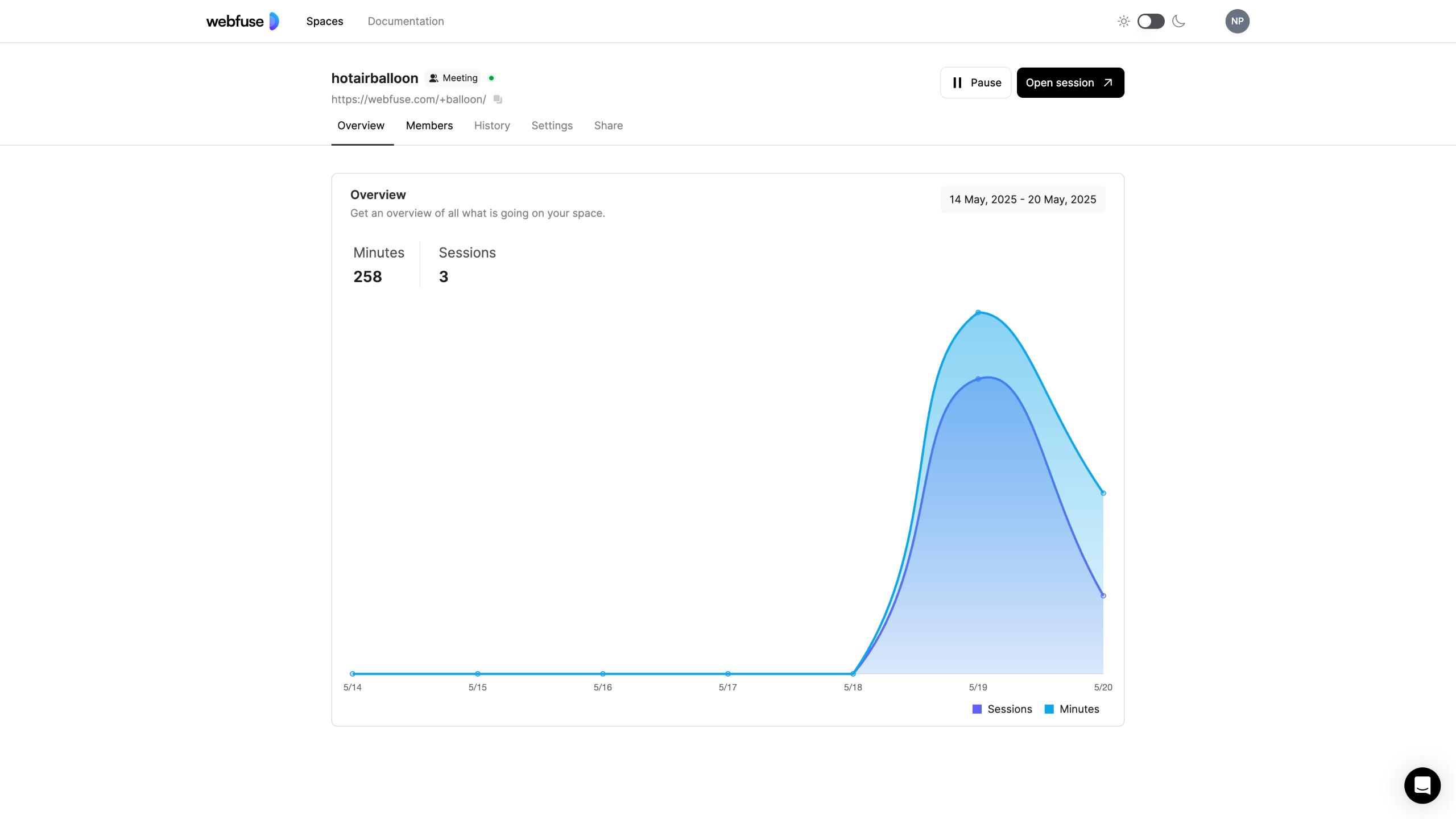Click the 5/19 Minutes peak data point
The width and height of the screenshot is (1456, 819).
pyautogui.click(x=978, y=312)
